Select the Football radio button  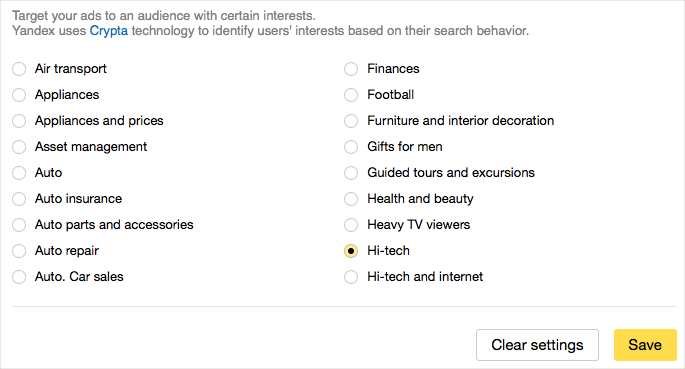[x=351, y=95]
